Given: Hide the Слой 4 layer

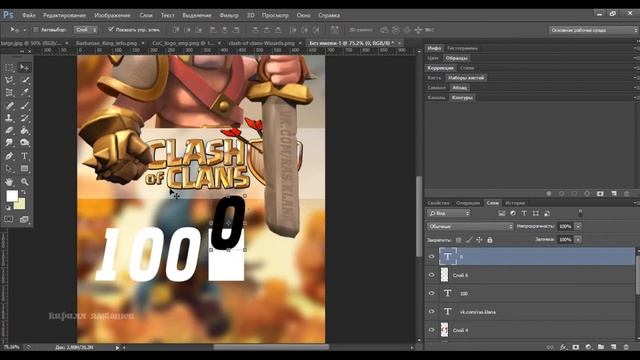Looking at the screenshot, I should click(x=431, y=330).
